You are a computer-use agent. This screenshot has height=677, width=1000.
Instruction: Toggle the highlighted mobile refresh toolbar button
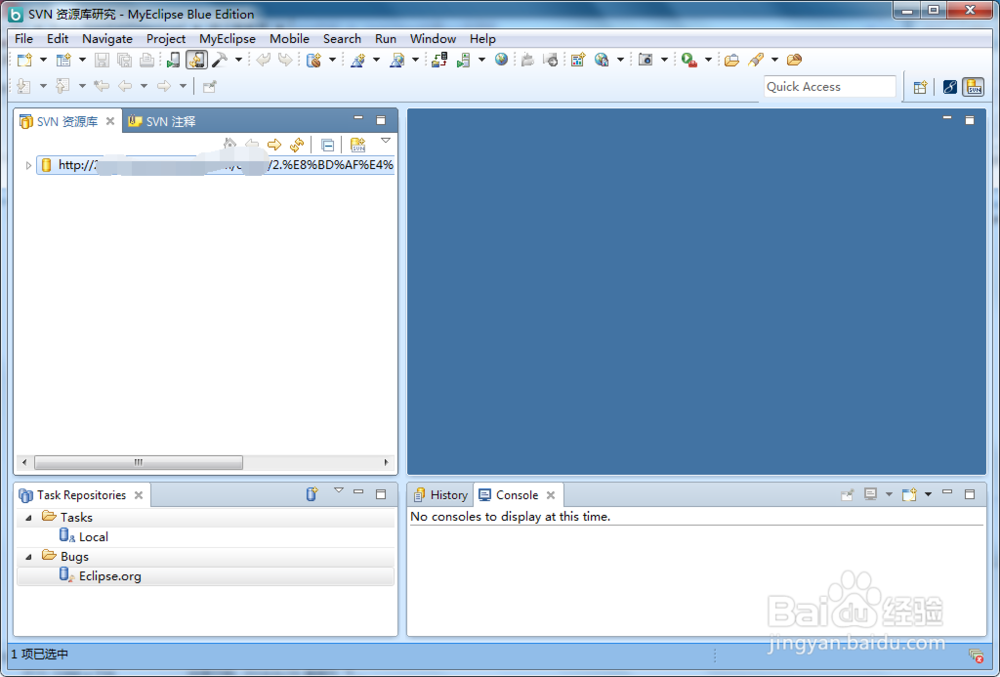(x=196, y=60)
